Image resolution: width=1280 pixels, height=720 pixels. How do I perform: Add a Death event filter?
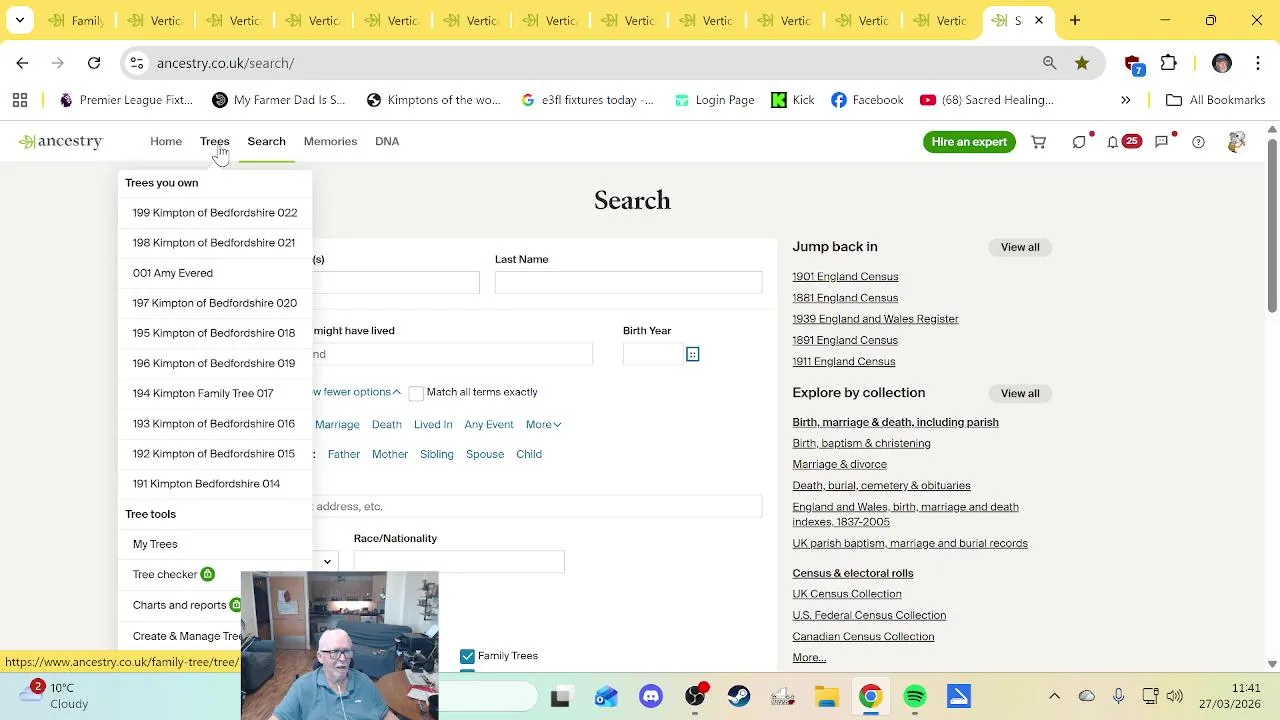coord(386,424)
